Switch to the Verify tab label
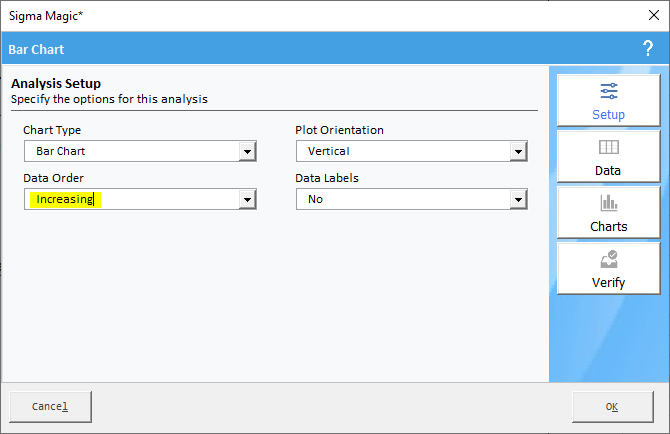This screenshot has width=670, height=434. 608,282
